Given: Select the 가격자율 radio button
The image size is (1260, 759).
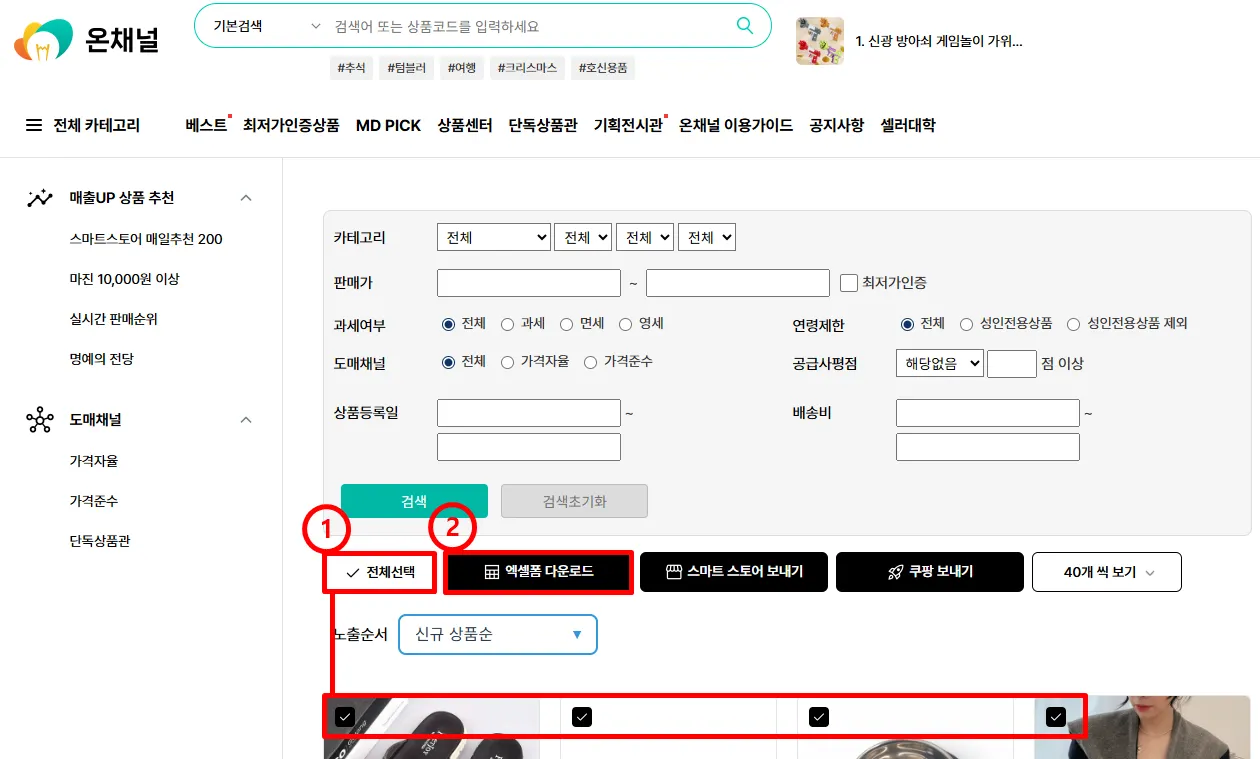Looking at the screenshot, I should point(507,362).
